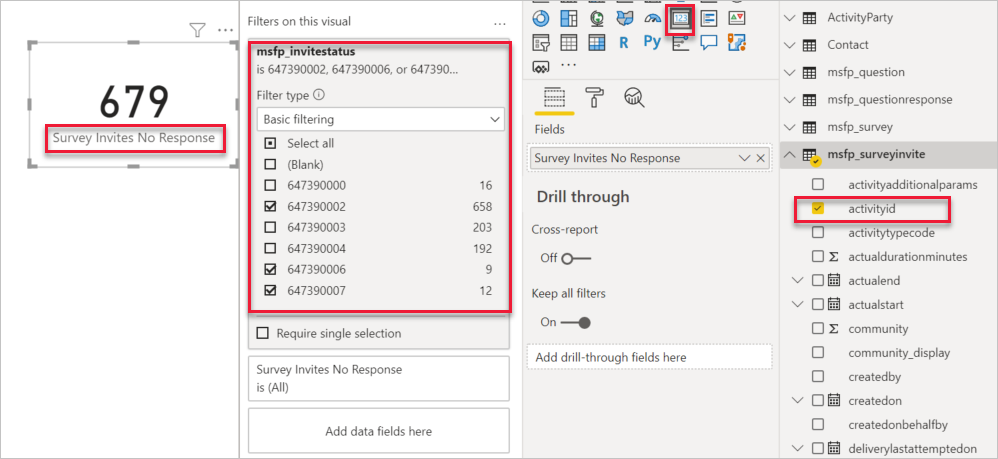The image size is (998, 459).
Task: Expand the ActivityParty table
Action: pyautogui.click(x=791, y=18)
